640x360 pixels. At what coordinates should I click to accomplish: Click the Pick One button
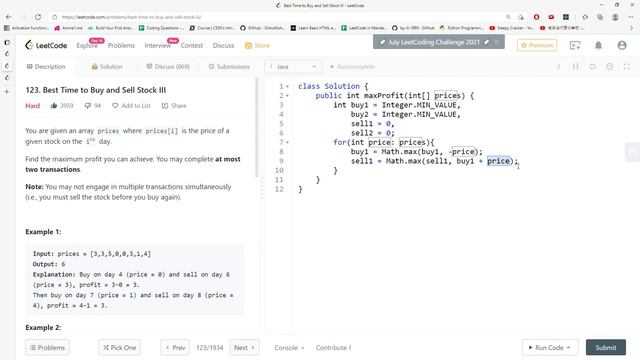tap(120, 347)
